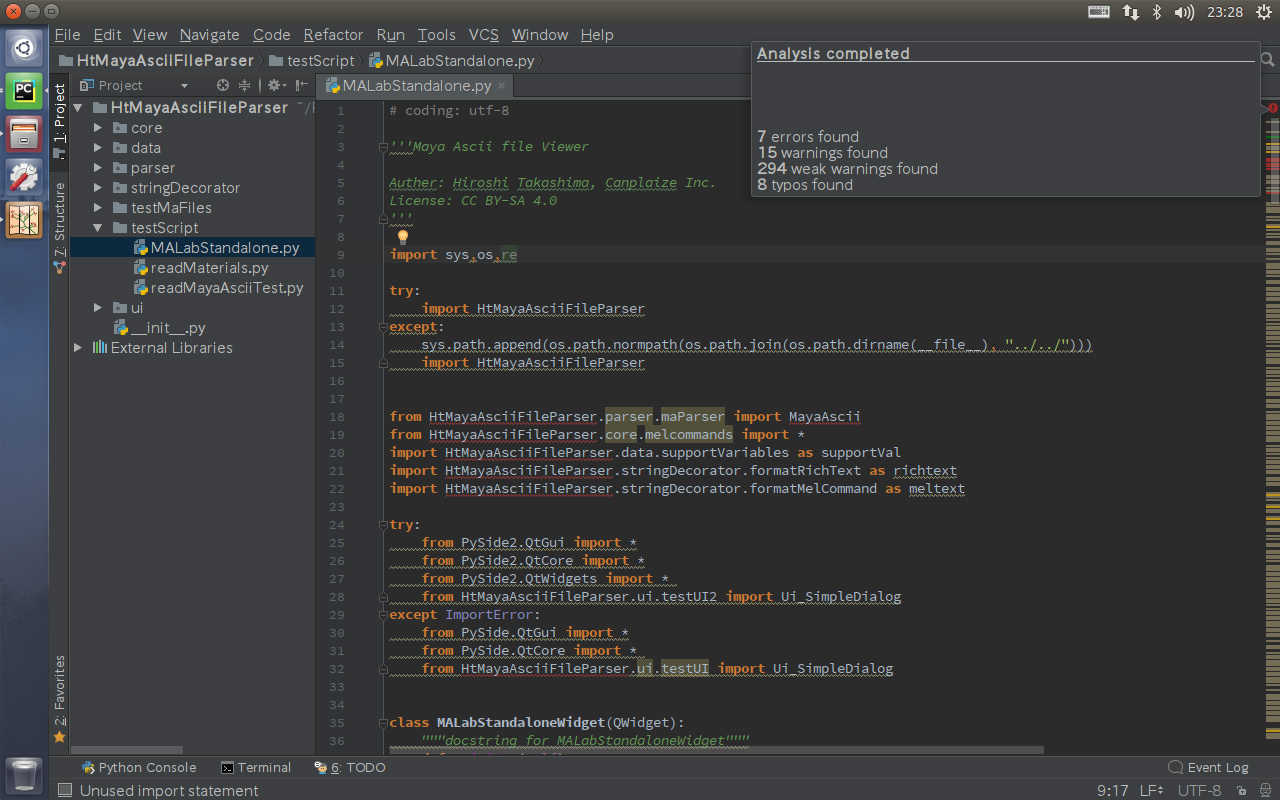Toggle the Structure side tool window

coord(59,225)
